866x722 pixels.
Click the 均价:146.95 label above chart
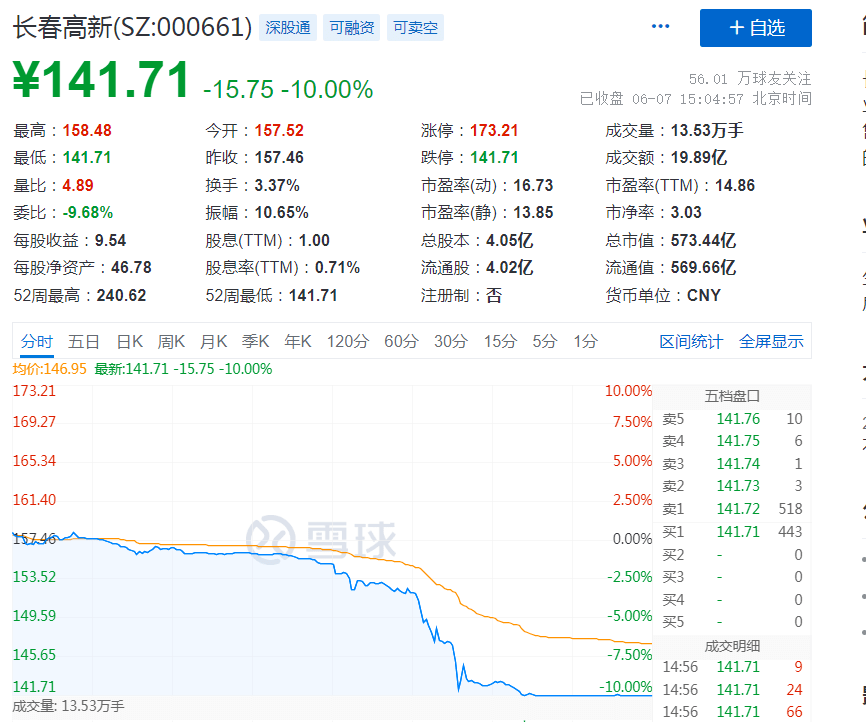pos(50,369)
